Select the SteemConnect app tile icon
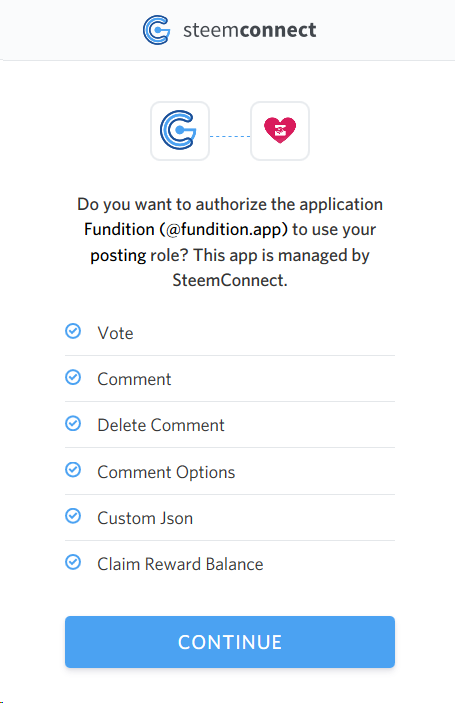The height and width of the screenshot is (703, 455). (180, 130)
